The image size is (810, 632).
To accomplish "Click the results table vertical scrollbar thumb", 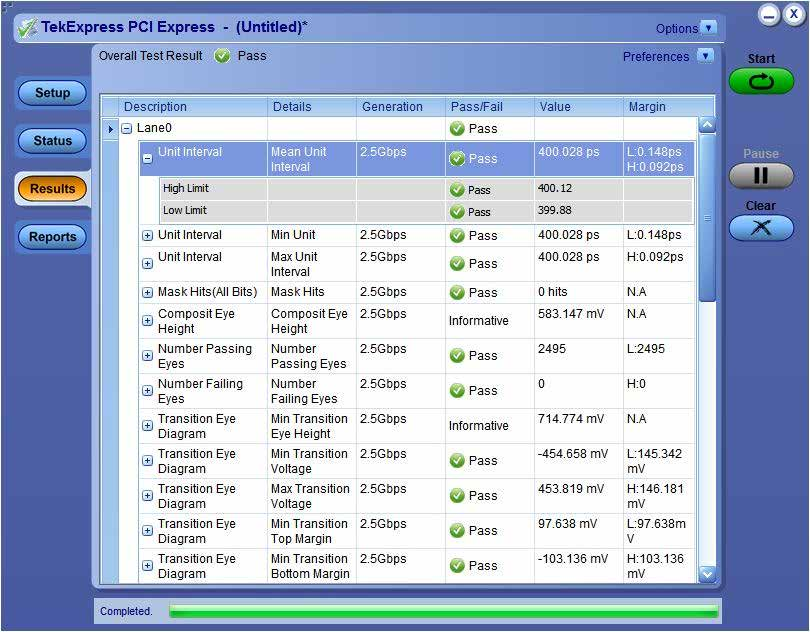I will point(707,218).
